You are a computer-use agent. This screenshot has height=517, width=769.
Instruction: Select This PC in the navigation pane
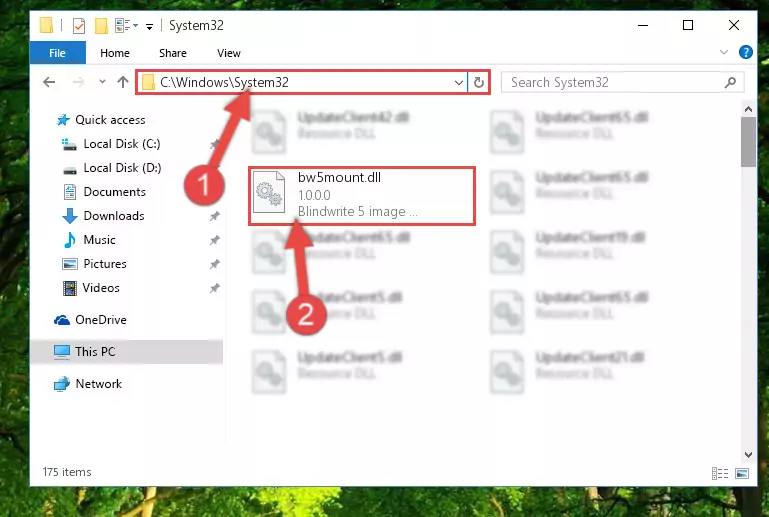pos(127,352)
